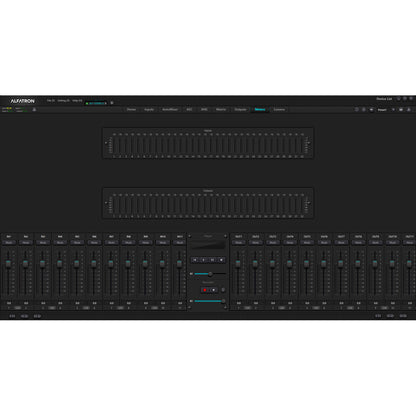Expand lower Volume group using right arrow

click(309, 202)
